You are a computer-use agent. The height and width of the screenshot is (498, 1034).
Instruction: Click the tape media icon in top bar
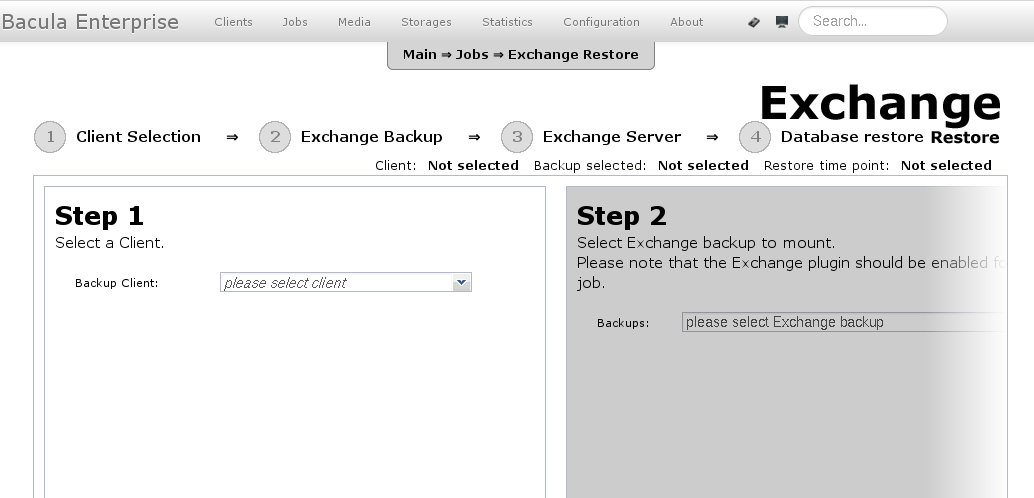(754, 22)
